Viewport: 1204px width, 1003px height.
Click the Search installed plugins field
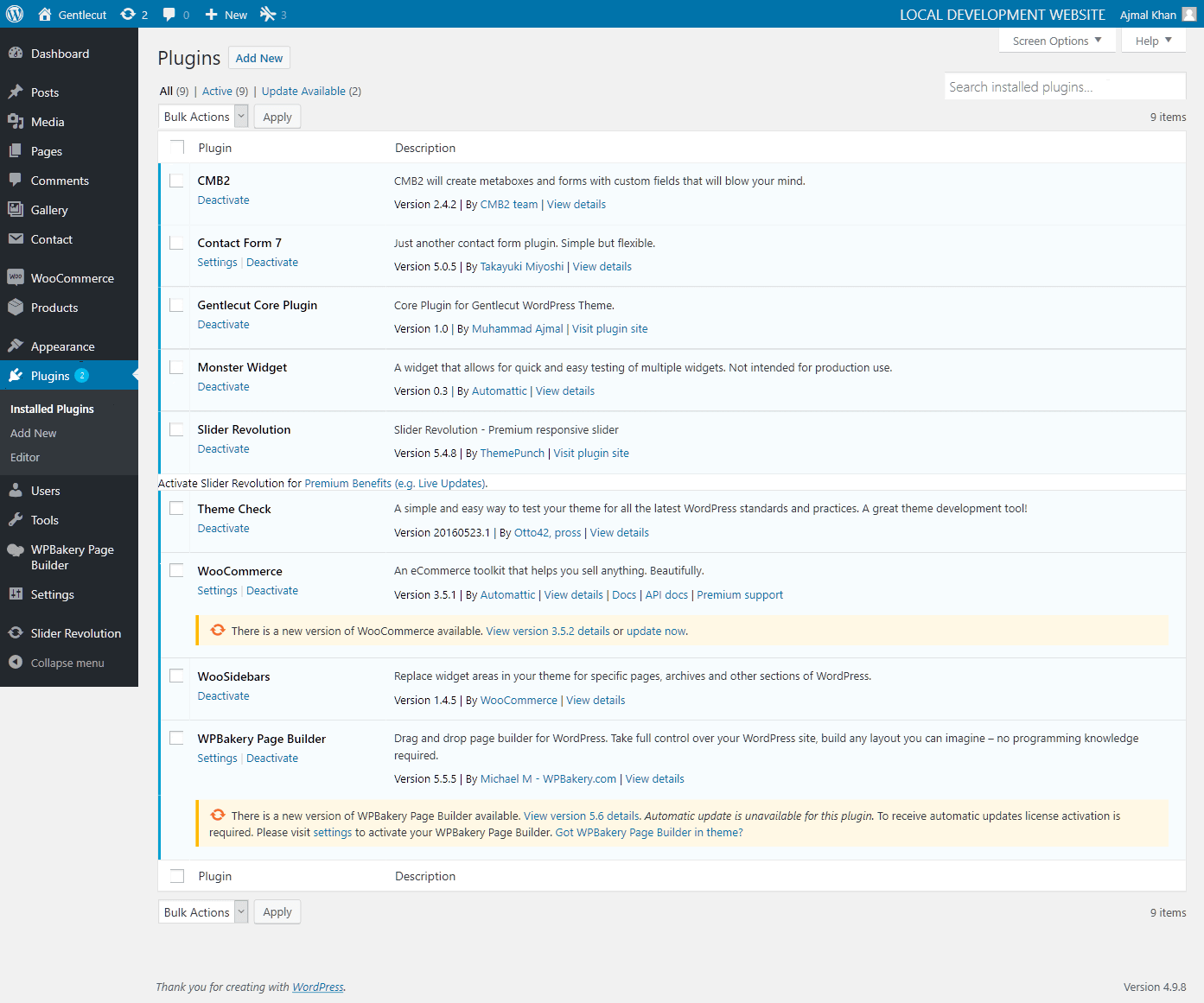(x=1064, y=87)
